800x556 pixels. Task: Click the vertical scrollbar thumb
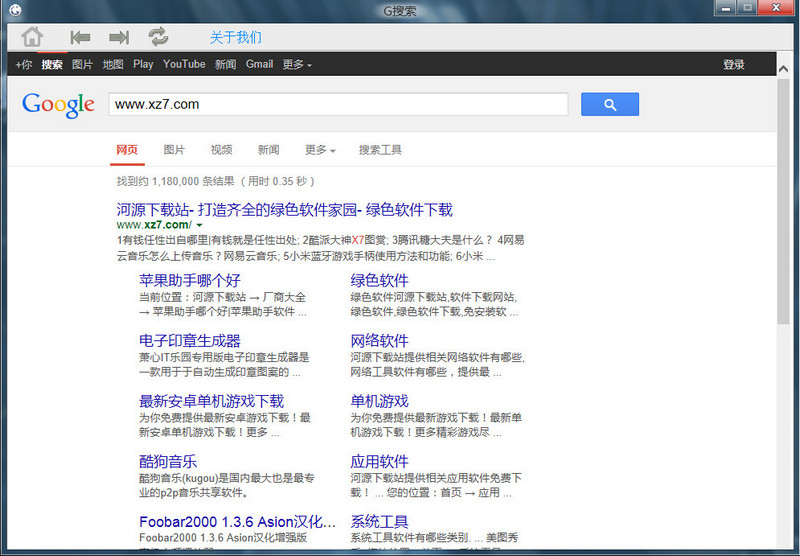click(783, 201)
